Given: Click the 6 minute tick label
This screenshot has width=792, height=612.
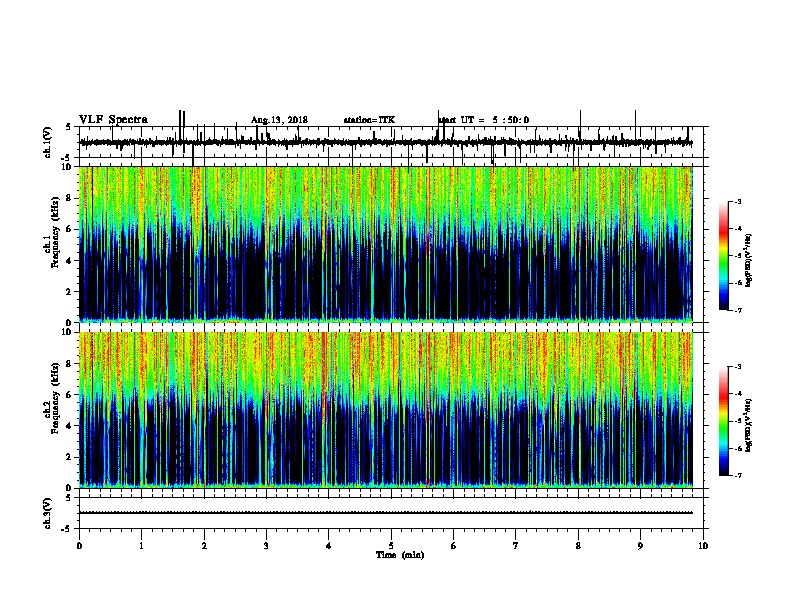Looking at the screenshot, I should (454, 546).
